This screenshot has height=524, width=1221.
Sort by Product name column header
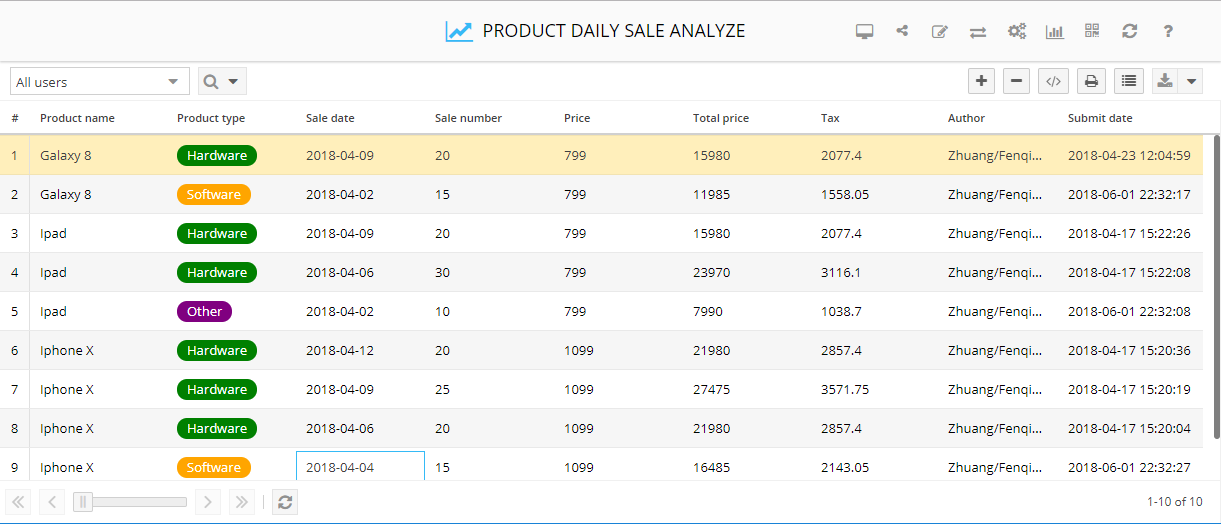pyautogui.click(x=77, y=118)
